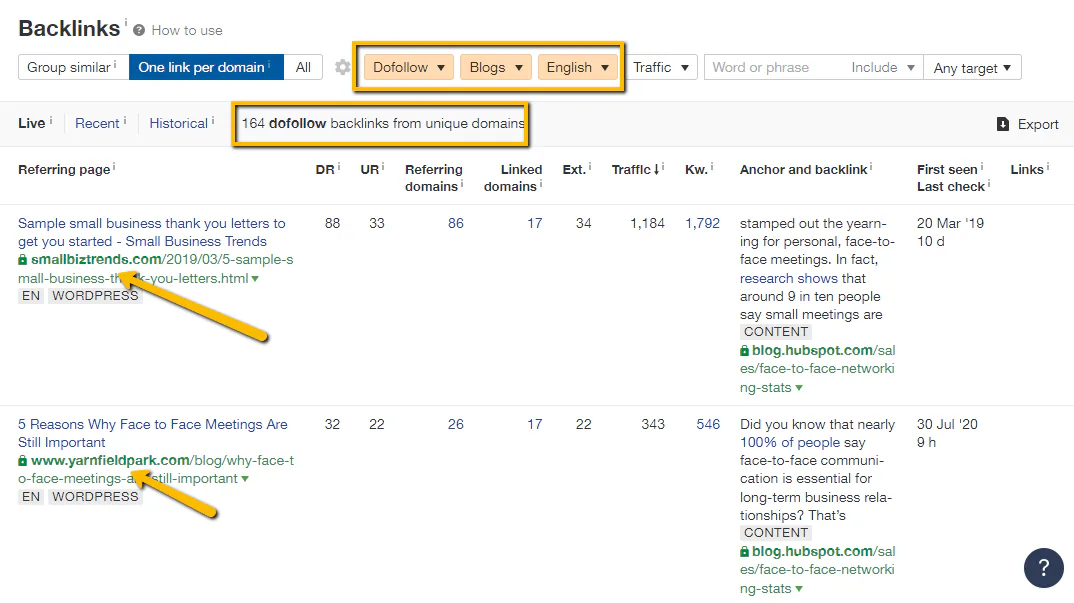Viewport: 1074px width, 603px height.
Task: Click the How to use help icon
Action: (139, 30)
